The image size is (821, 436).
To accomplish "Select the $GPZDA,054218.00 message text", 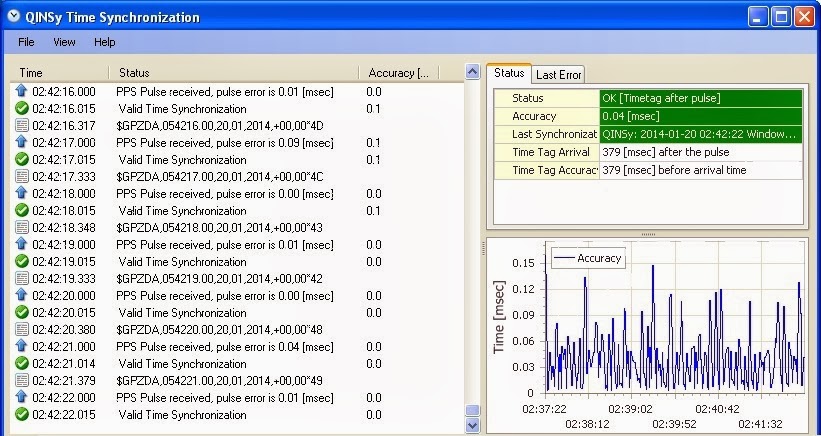I will [219, 228].
